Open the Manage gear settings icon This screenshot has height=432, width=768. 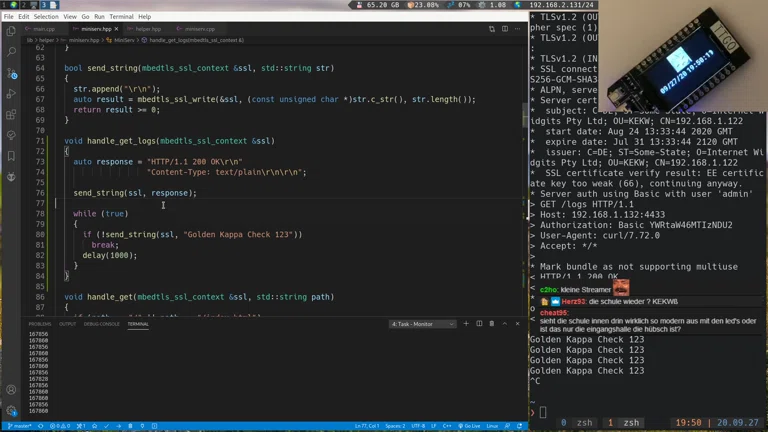coord(11,410)
